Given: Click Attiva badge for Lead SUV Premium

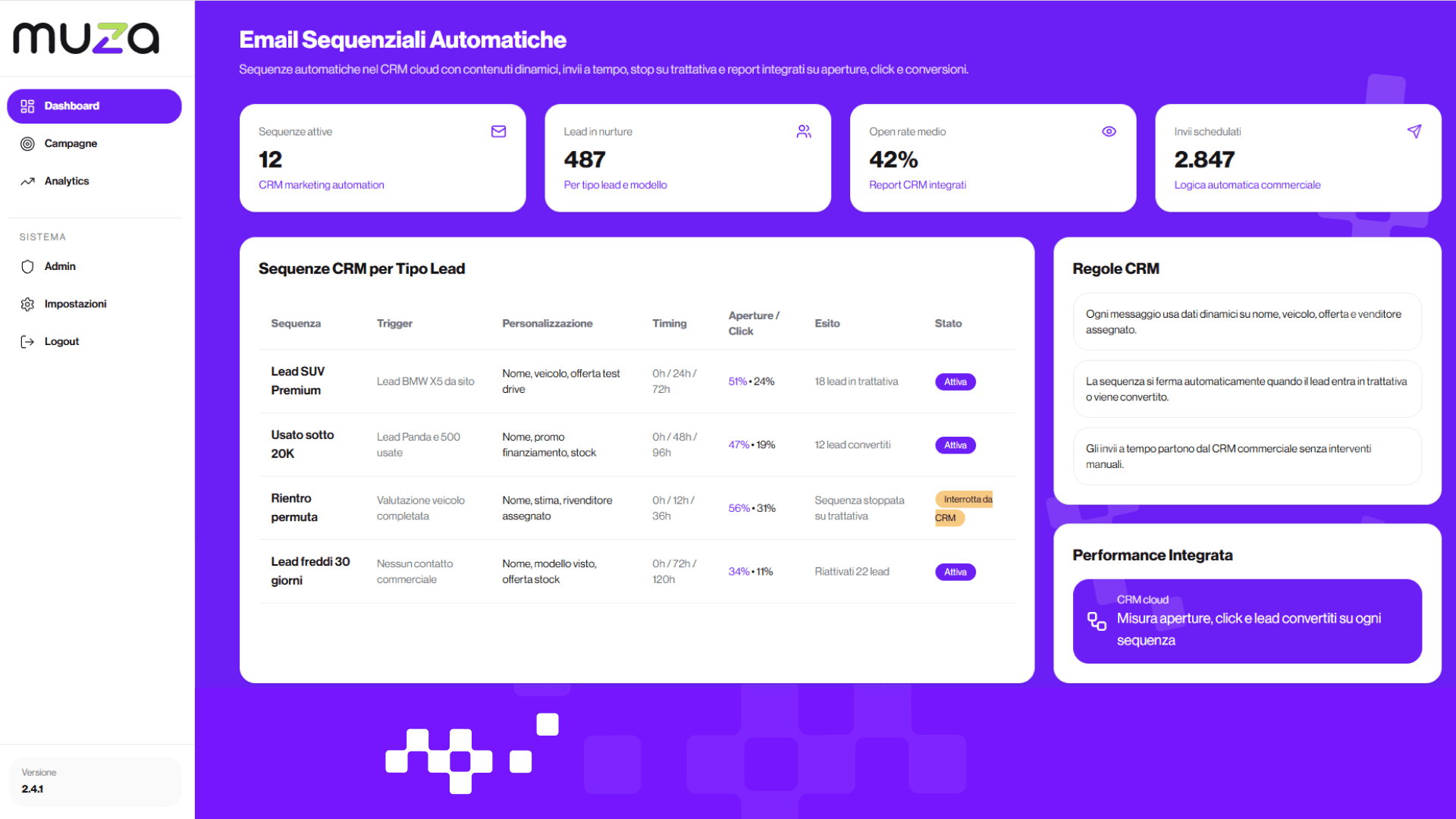Looking at the screenshot, I should click(955, 382).
